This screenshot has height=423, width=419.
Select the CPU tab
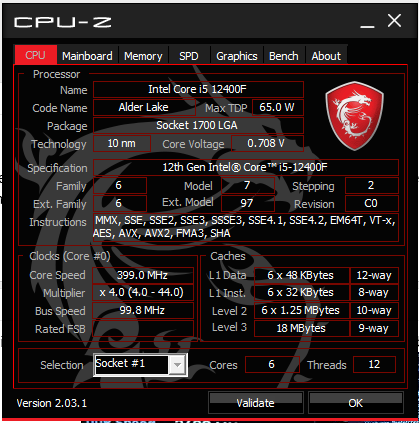tap(36, 55)
